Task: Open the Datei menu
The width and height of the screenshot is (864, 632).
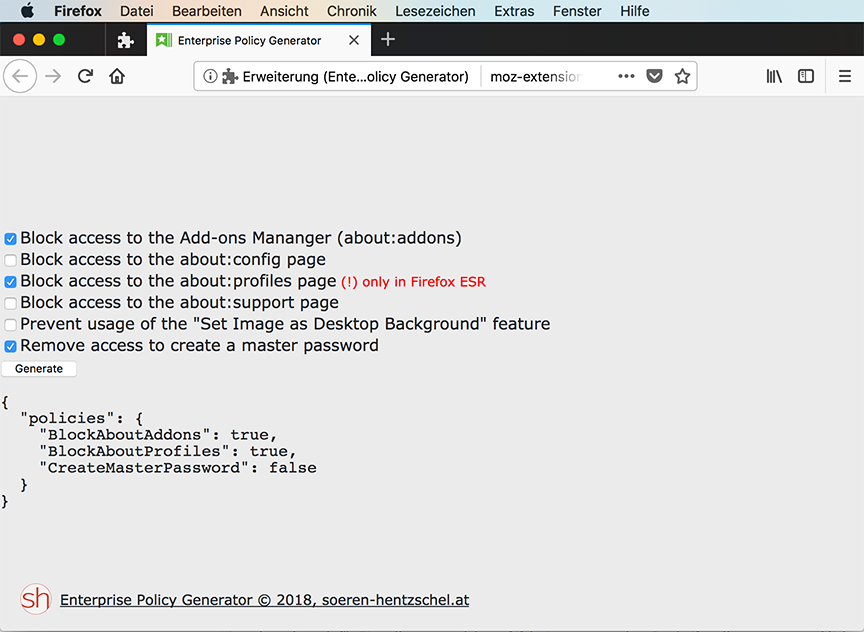Action: [137, 11]
